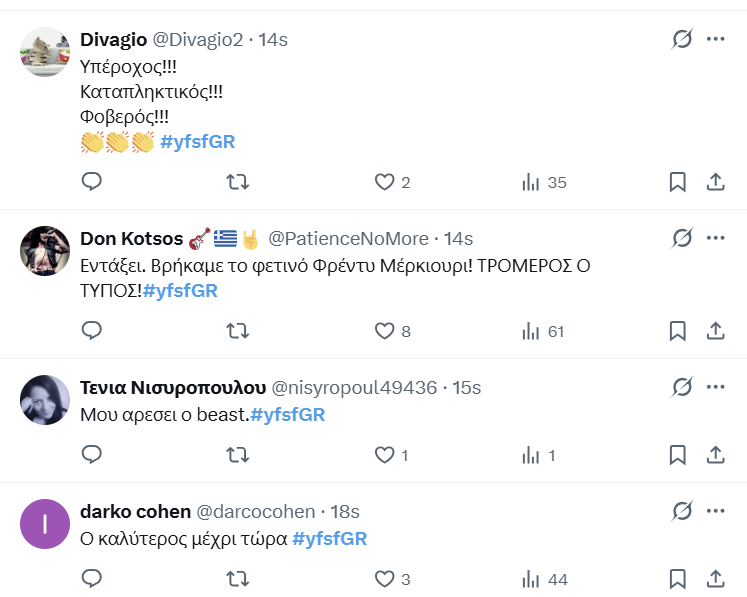747x597 pixels.
Task: Bookmark Τενια Νισυροπουλου's tweet
Action: pos(677,455)
